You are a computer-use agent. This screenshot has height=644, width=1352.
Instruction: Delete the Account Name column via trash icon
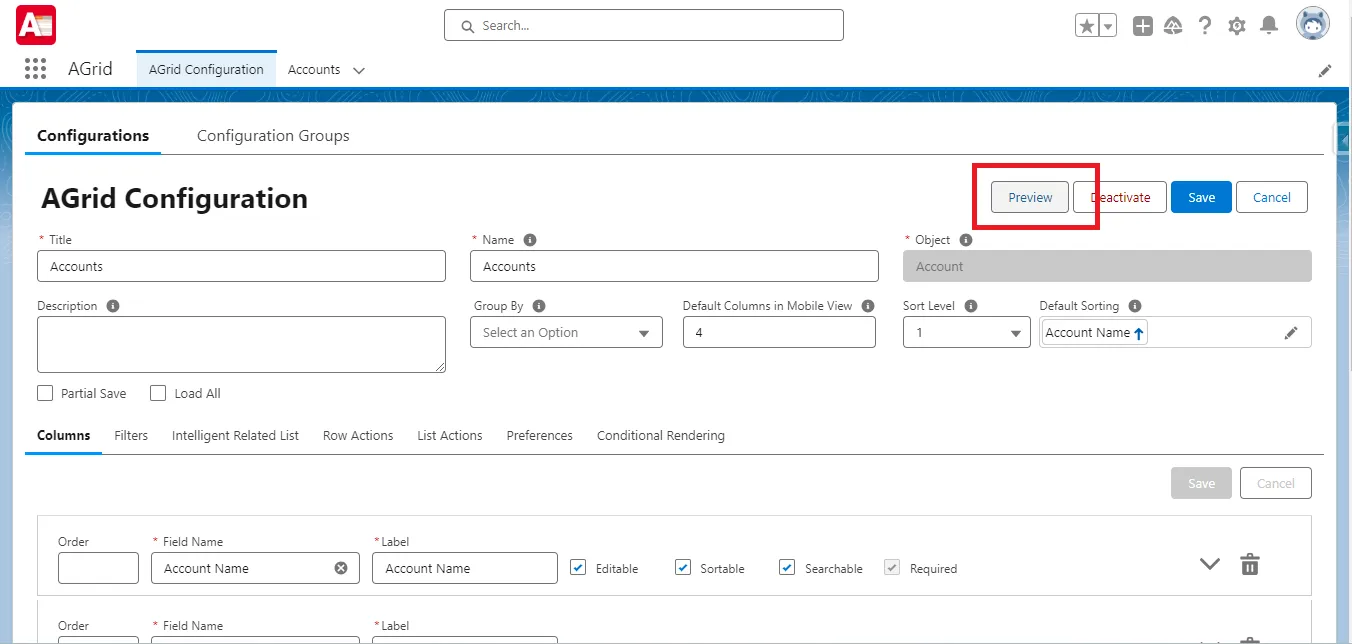coord(1249,564)
